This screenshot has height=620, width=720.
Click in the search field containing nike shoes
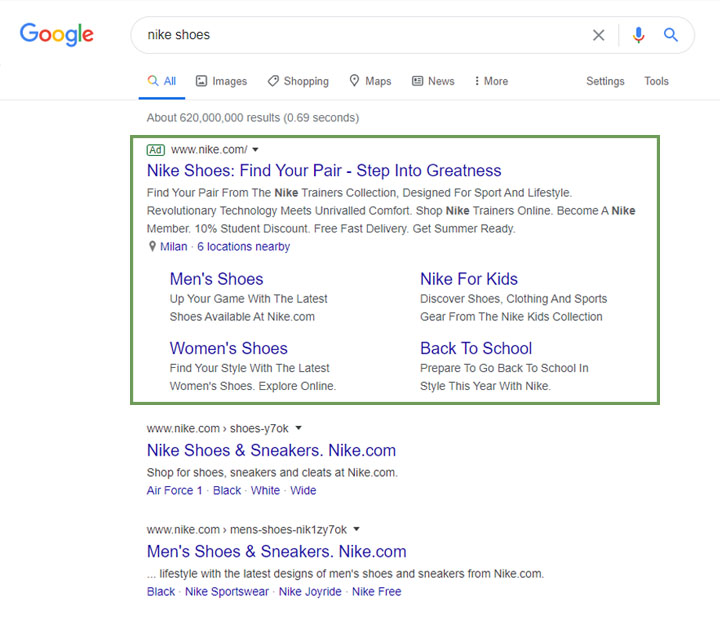pyautogui.click(x=360, y=35)
